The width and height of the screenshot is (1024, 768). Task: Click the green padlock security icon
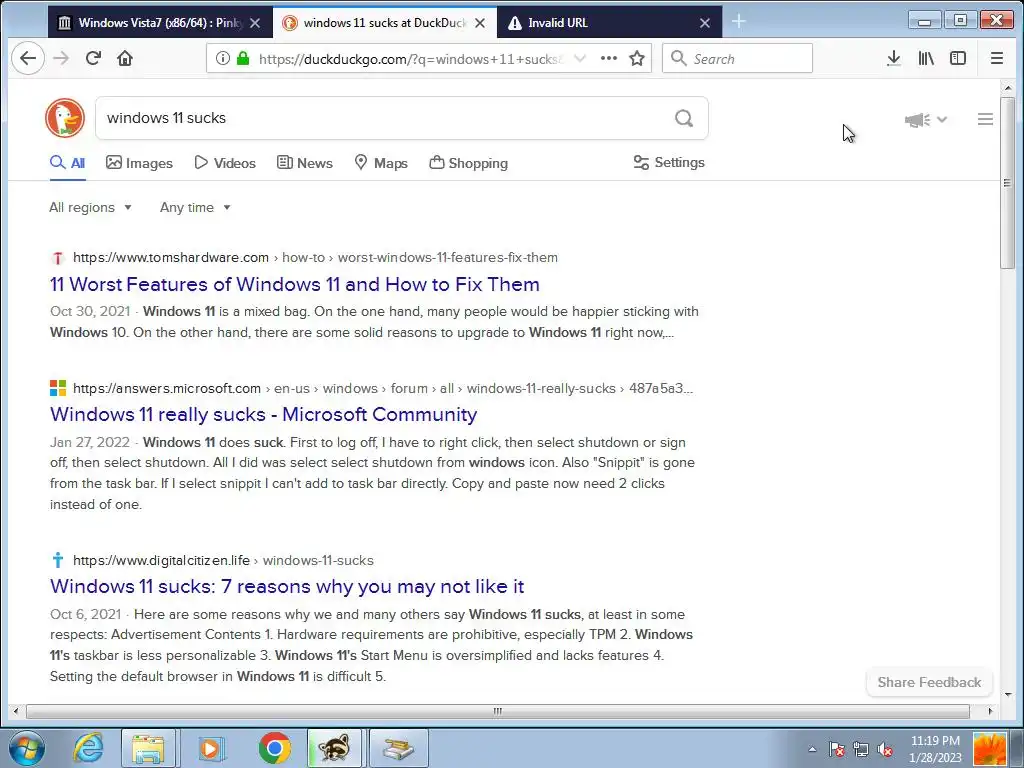[243, 58]
